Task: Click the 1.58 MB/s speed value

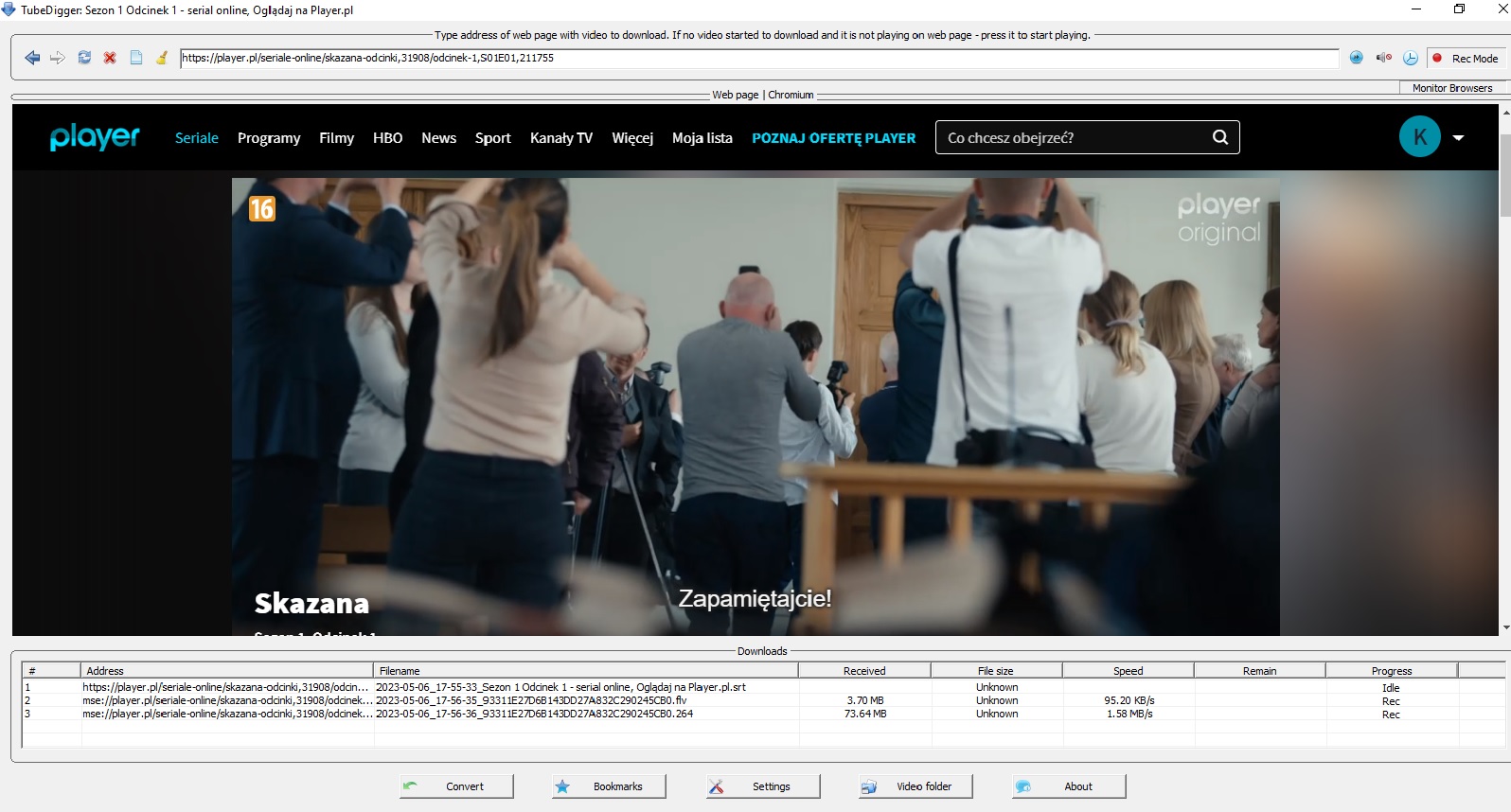Action: click(x=1129, y=714)
